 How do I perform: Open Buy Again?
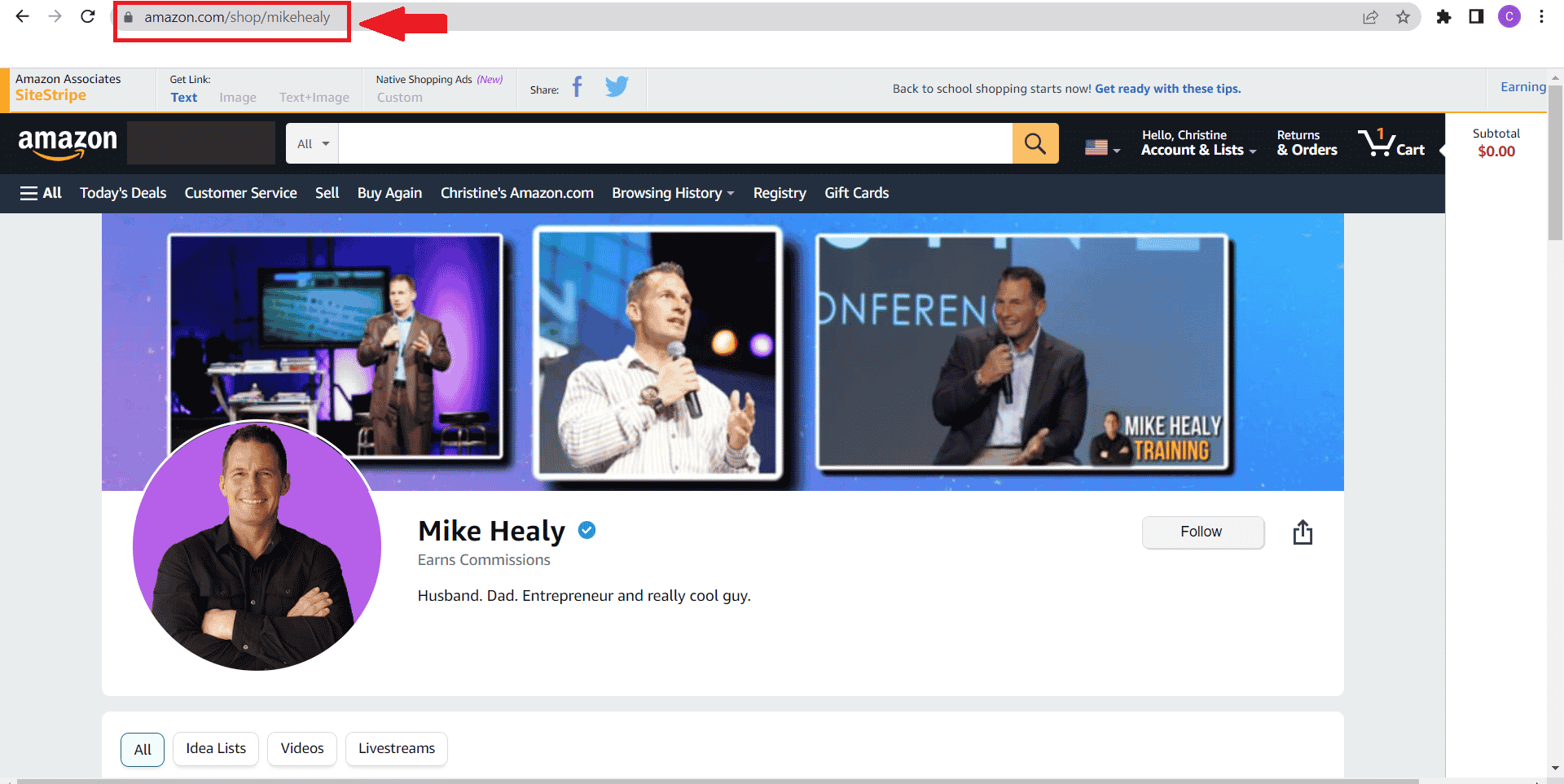point(389,193)
